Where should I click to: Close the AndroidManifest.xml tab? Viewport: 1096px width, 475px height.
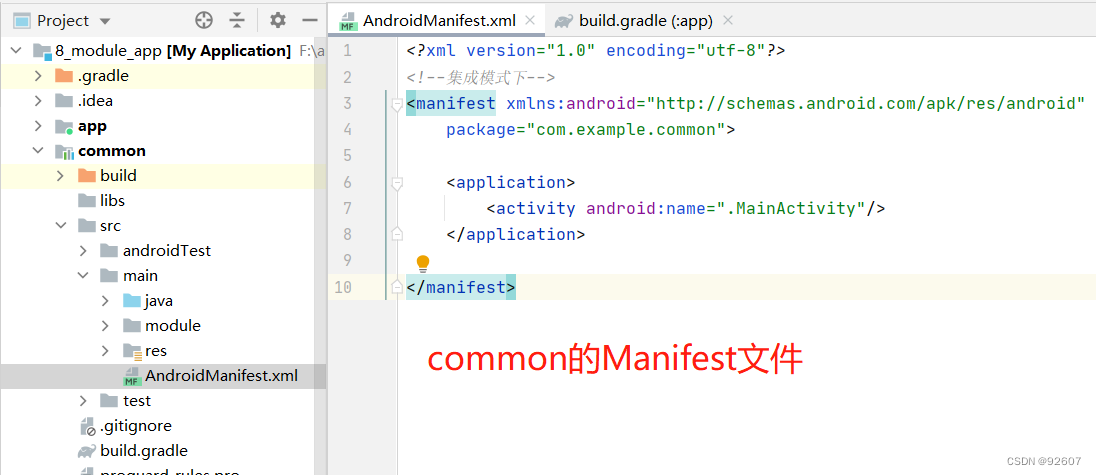(531, 20)
